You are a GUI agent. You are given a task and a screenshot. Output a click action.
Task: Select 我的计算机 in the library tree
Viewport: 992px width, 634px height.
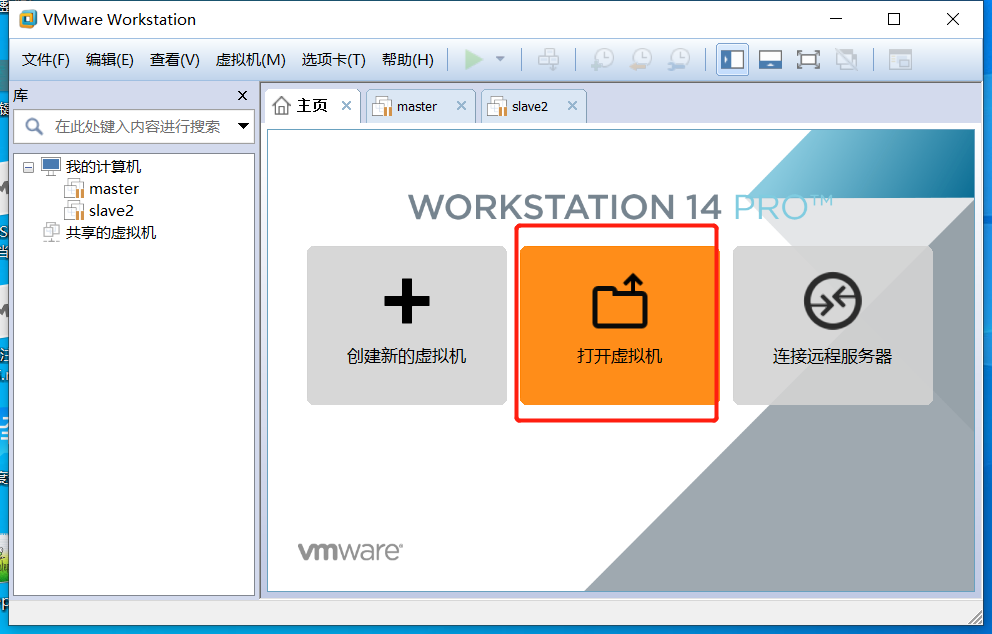[103, 167]
